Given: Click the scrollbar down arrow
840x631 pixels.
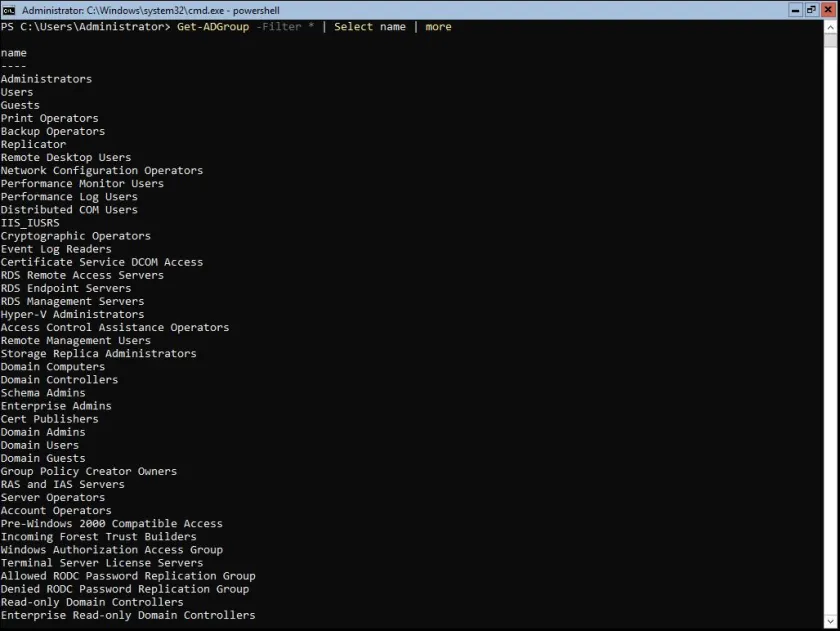Looking at the screenshot, I should coord(831,623).
